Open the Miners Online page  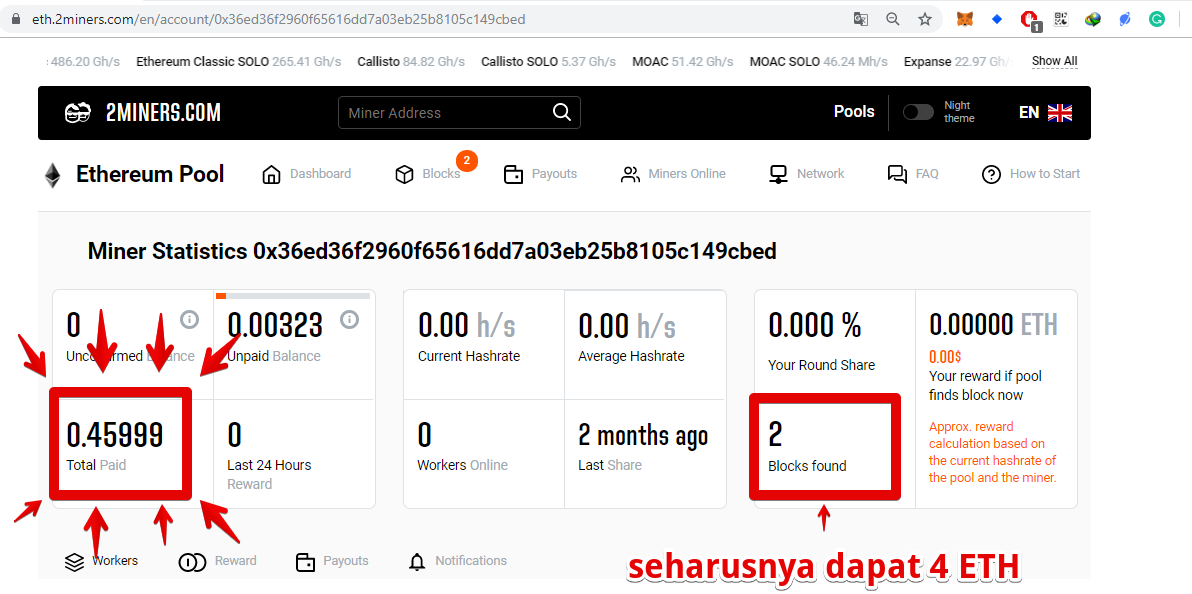pyautogui.click(x=673, y=174)
